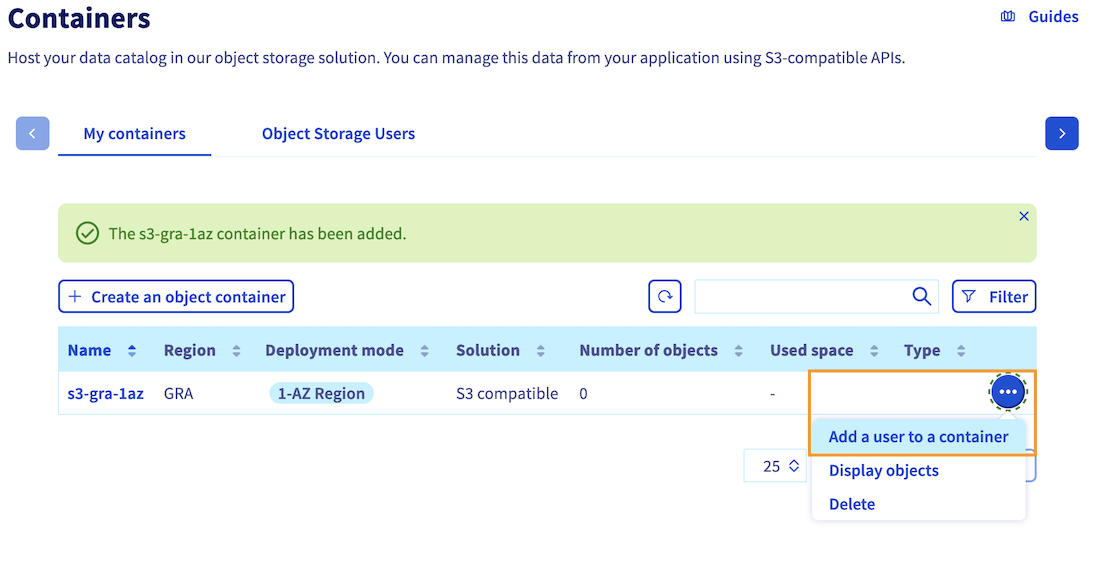
Task: Click into the container search field
Action: pyautogui.click(x=800, y=297)
